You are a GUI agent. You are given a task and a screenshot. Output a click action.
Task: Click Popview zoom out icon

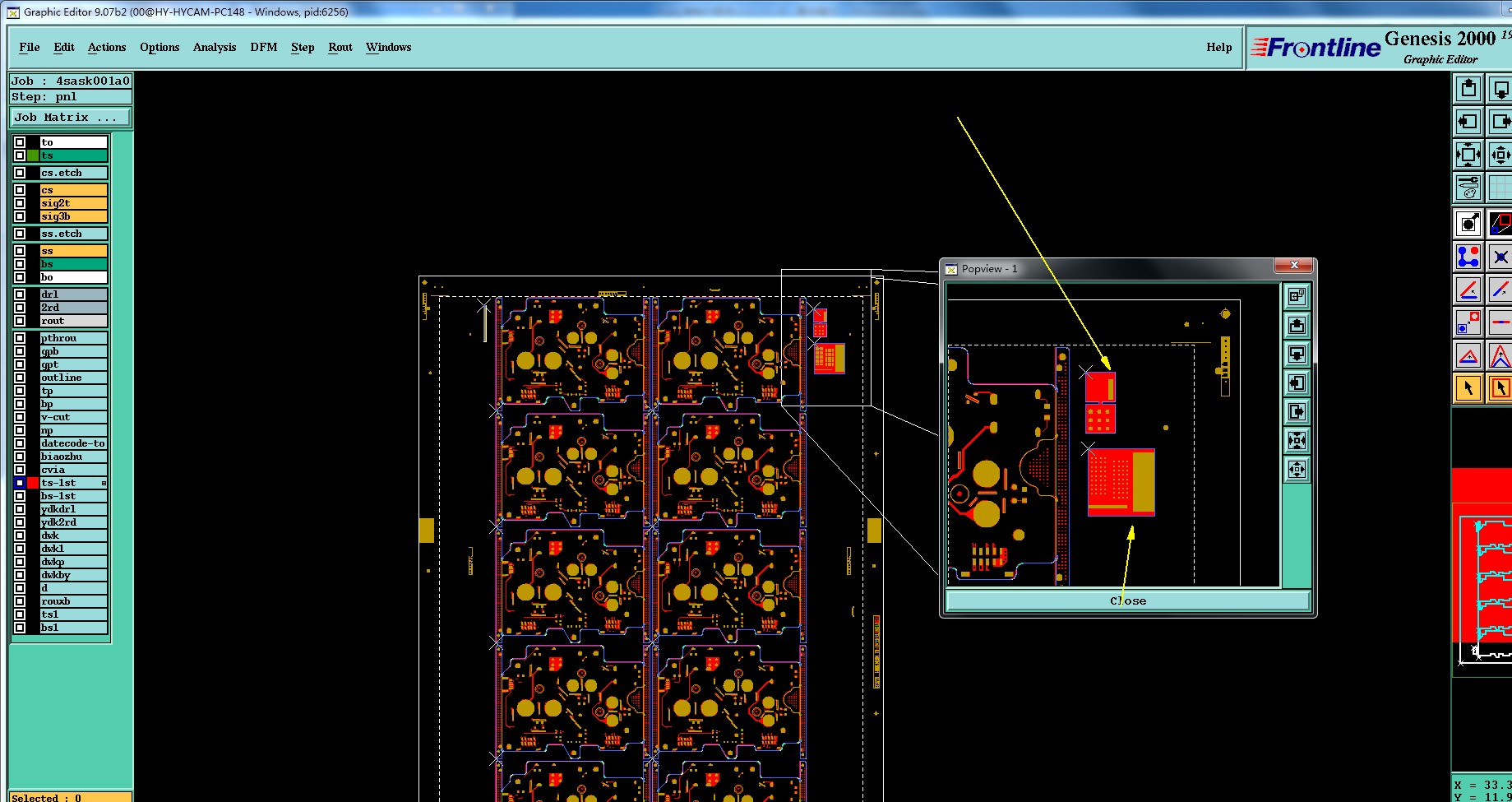1297,469
